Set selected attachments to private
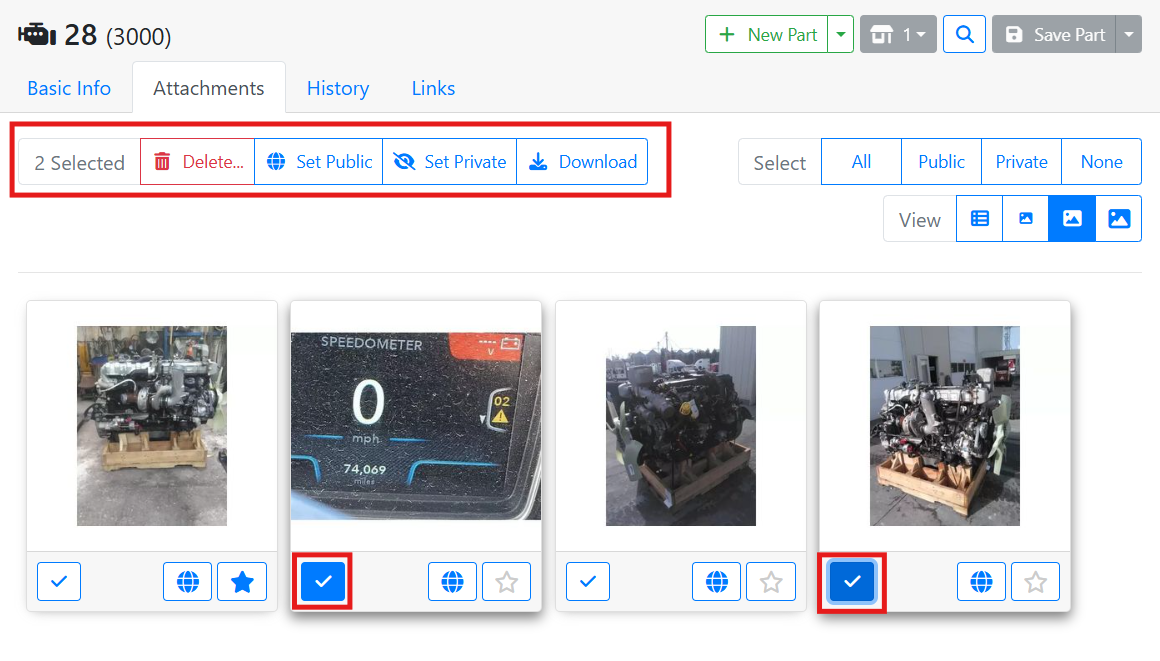 point(450,162)
